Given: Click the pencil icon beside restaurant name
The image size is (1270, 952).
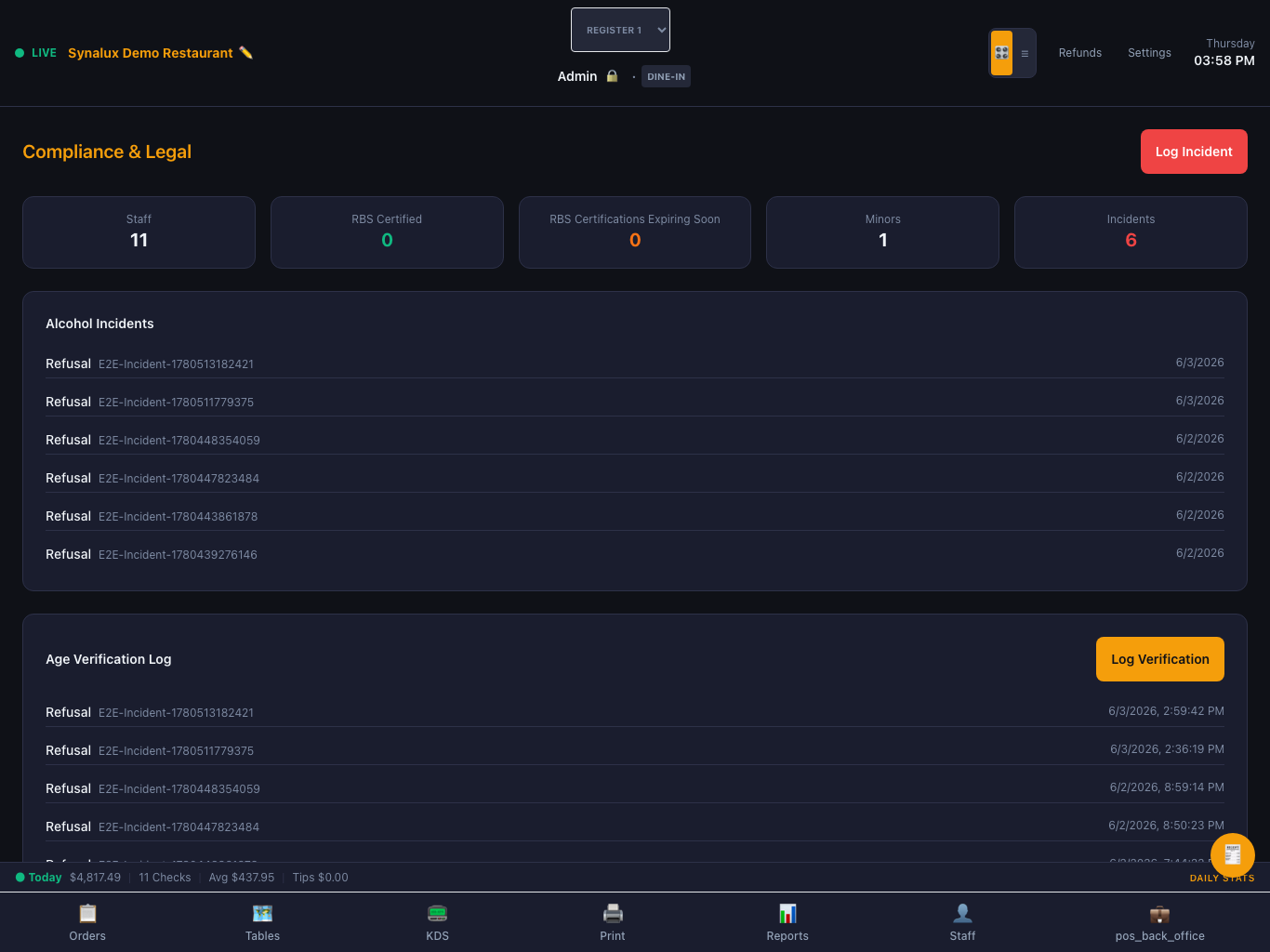Looking at the screenshot, I should click(245, 52).
